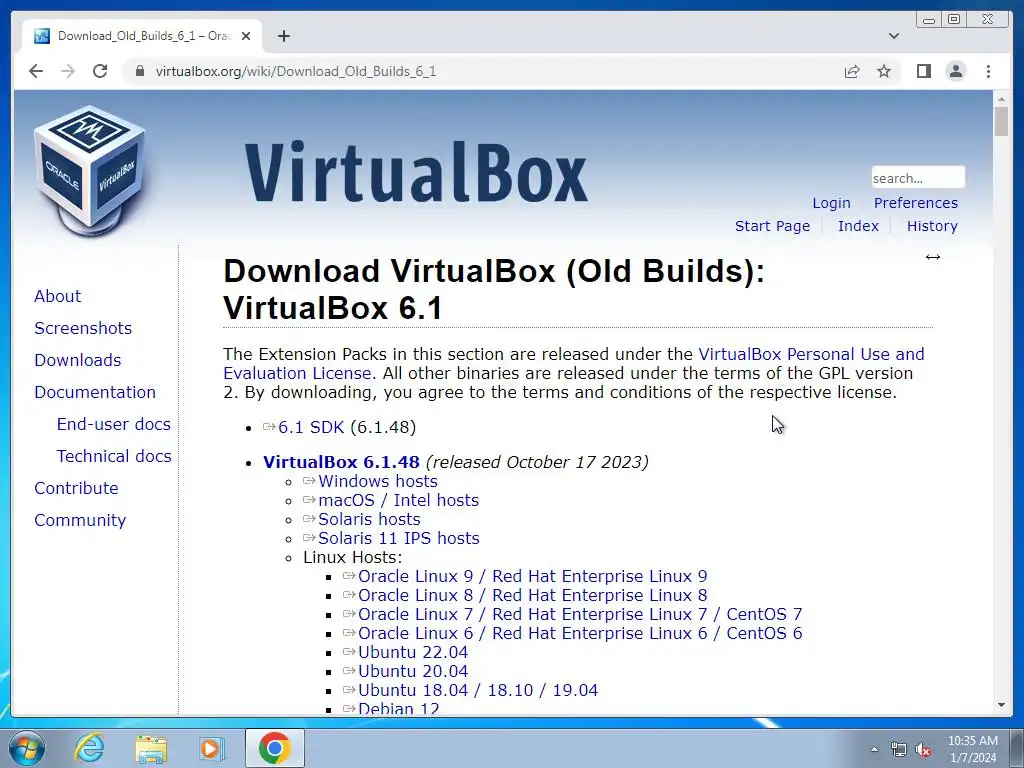
Task: Download Oracle Linux 7 / CentOS 7 package
Action: click(580, 615)
